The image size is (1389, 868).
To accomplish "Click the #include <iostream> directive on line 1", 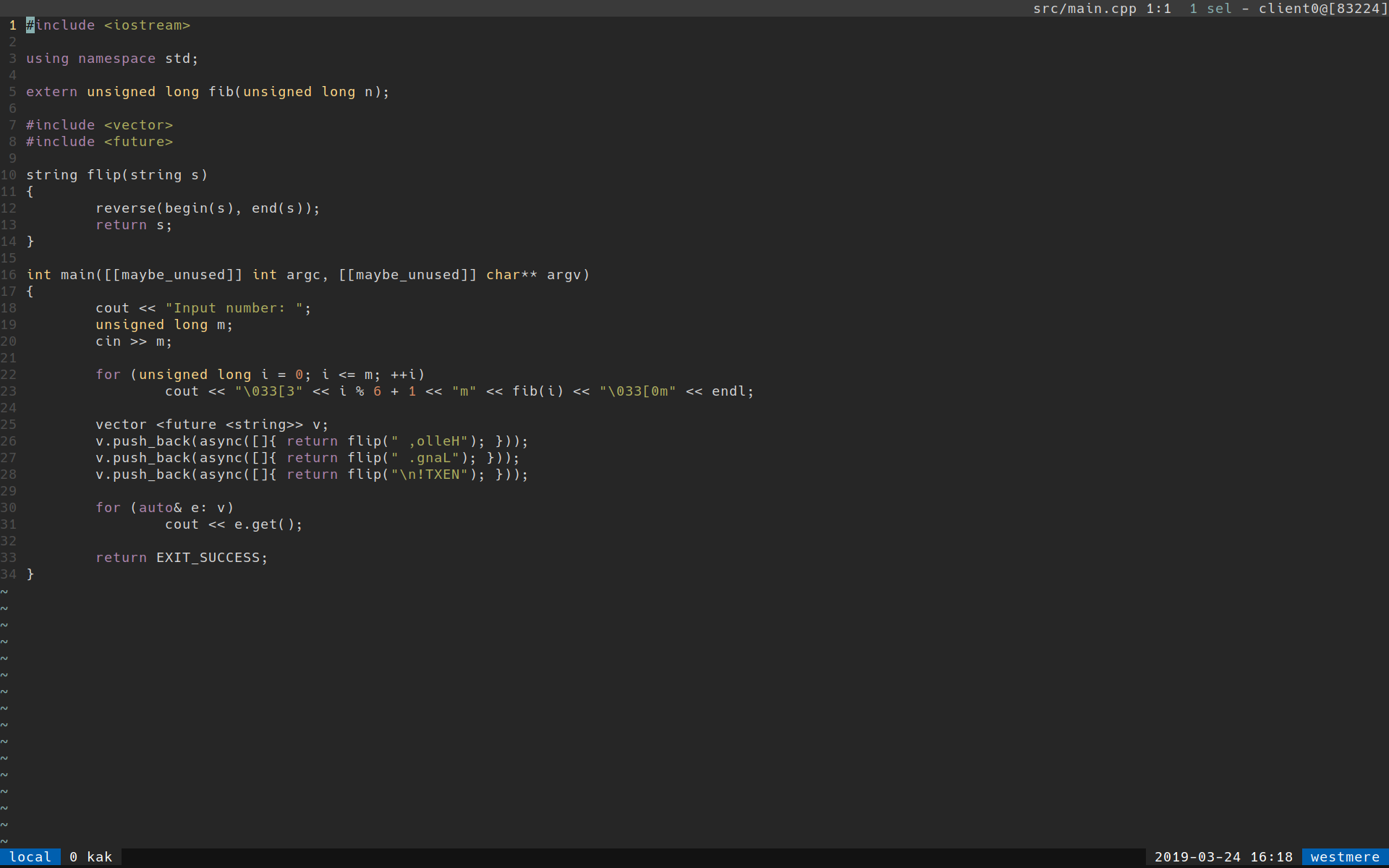I will [x=109, y=25].
